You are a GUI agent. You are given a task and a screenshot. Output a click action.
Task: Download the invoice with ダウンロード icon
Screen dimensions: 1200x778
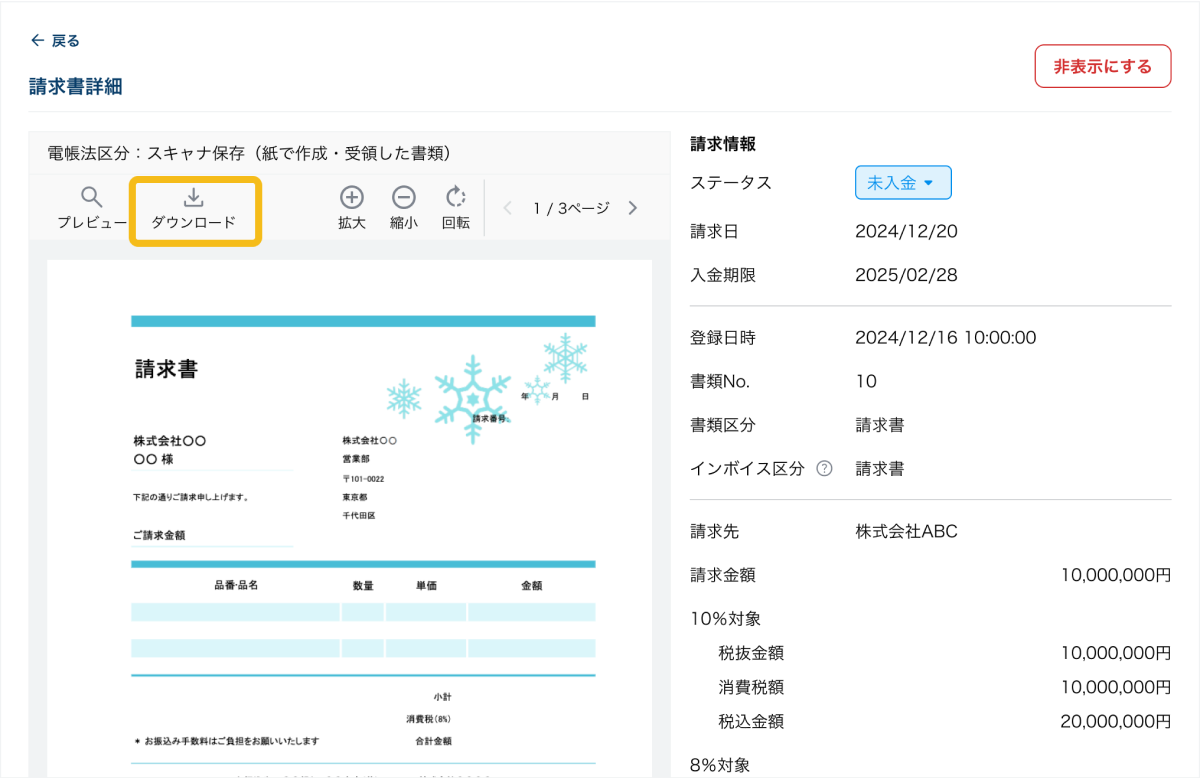pyautogui.click(x=194, y=209)
